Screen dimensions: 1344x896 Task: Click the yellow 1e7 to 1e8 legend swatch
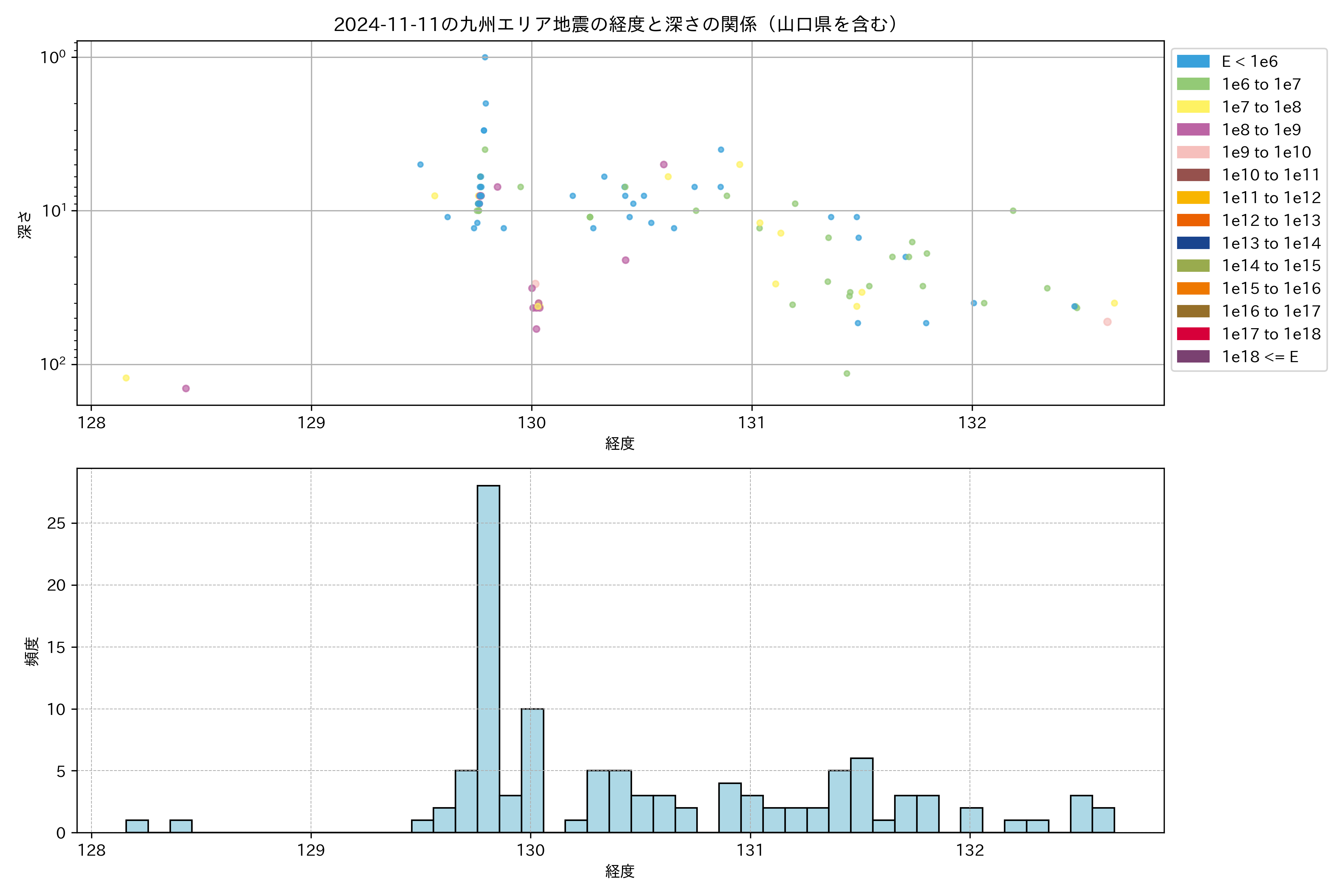point(1192,107)
